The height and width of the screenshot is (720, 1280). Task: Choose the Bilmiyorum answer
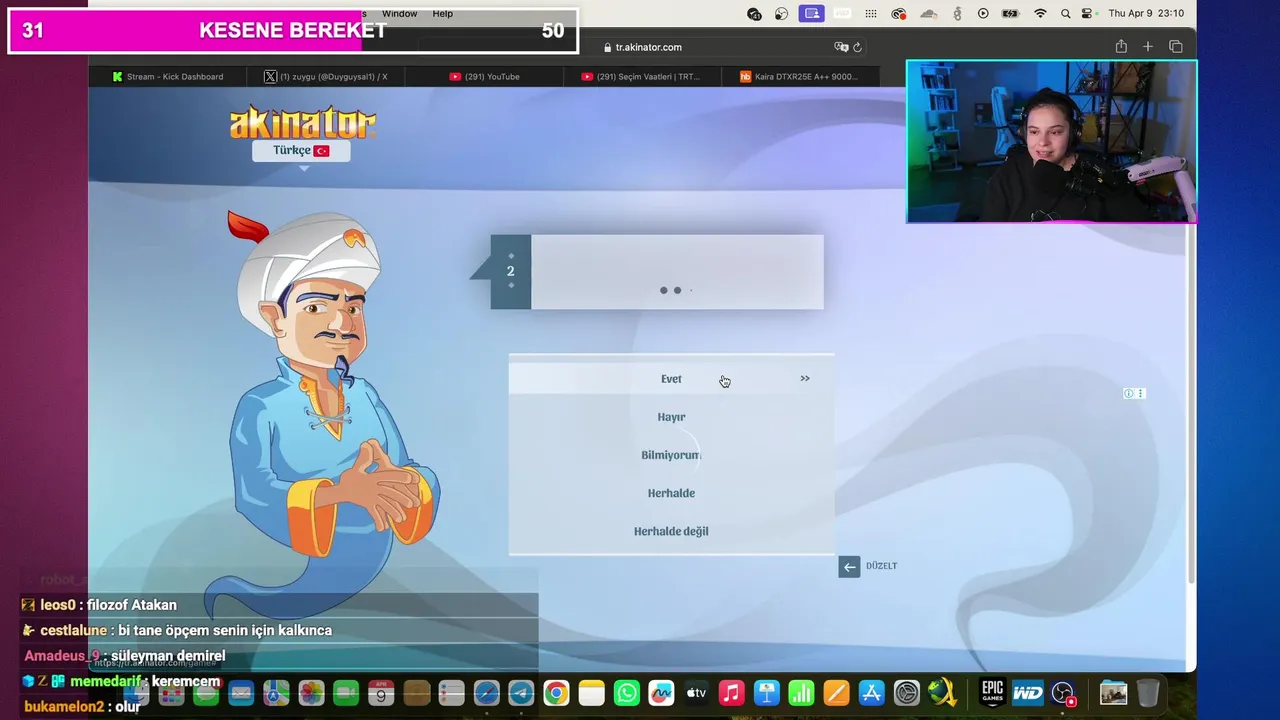click(x=671, y=455)
